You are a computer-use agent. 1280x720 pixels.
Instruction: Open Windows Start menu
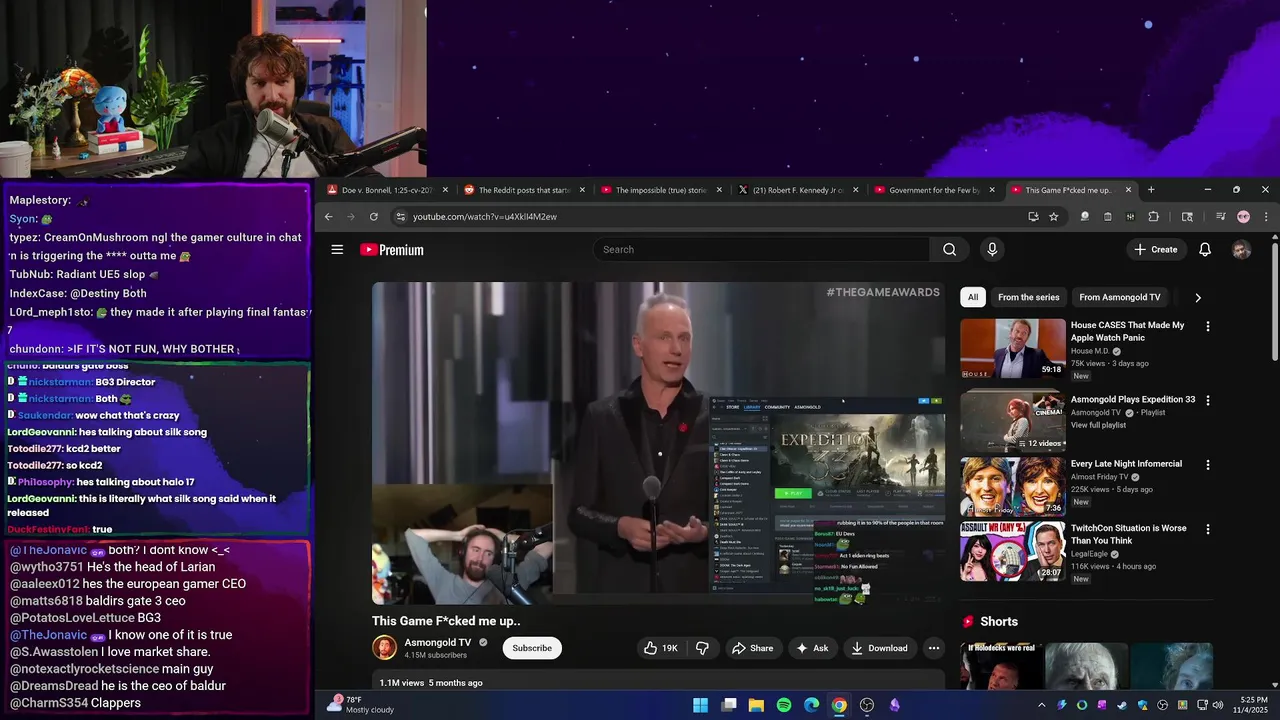coord(701,705)
